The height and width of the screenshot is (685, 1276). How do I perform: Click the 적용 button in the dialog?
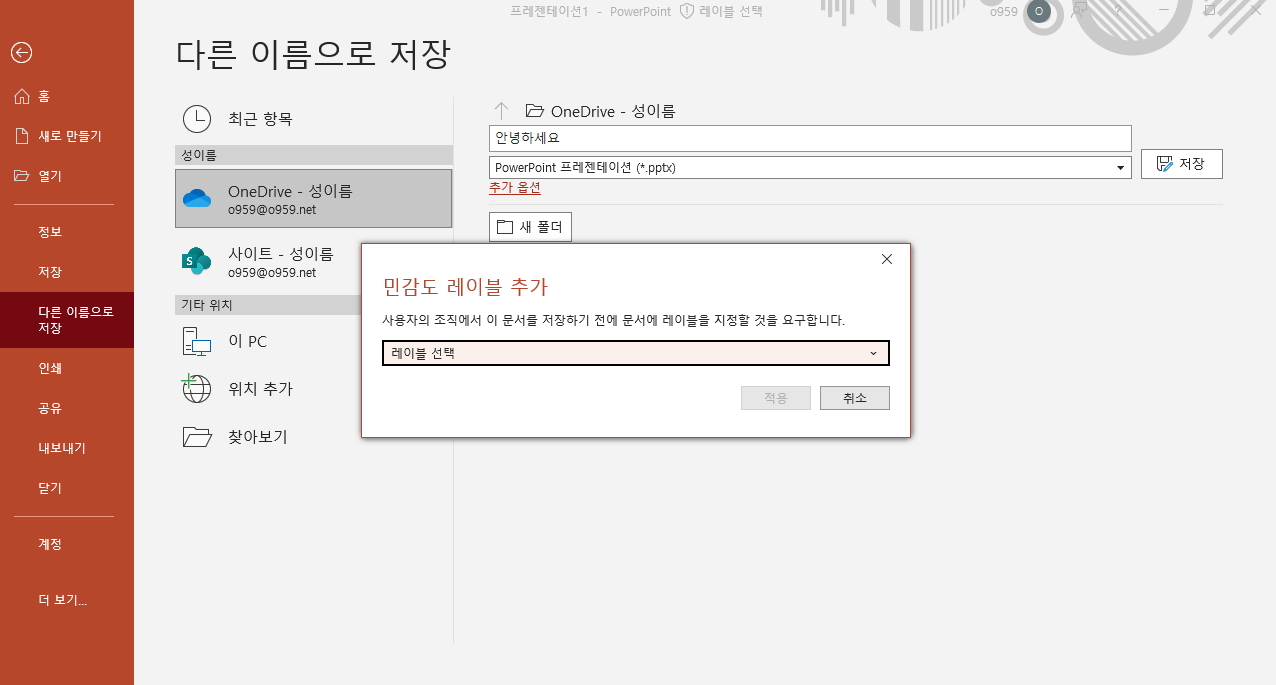776,398
